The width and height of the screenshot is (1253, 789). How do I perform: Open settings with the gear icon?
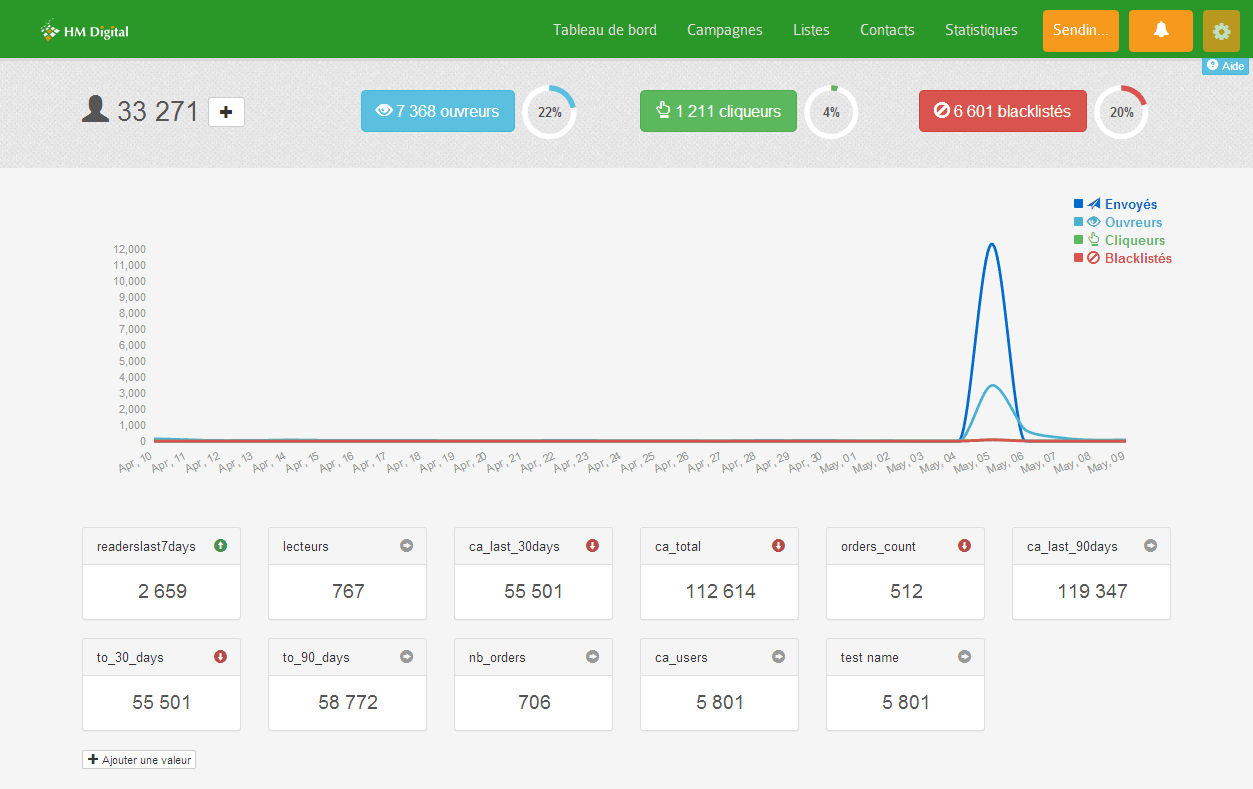1220,30
